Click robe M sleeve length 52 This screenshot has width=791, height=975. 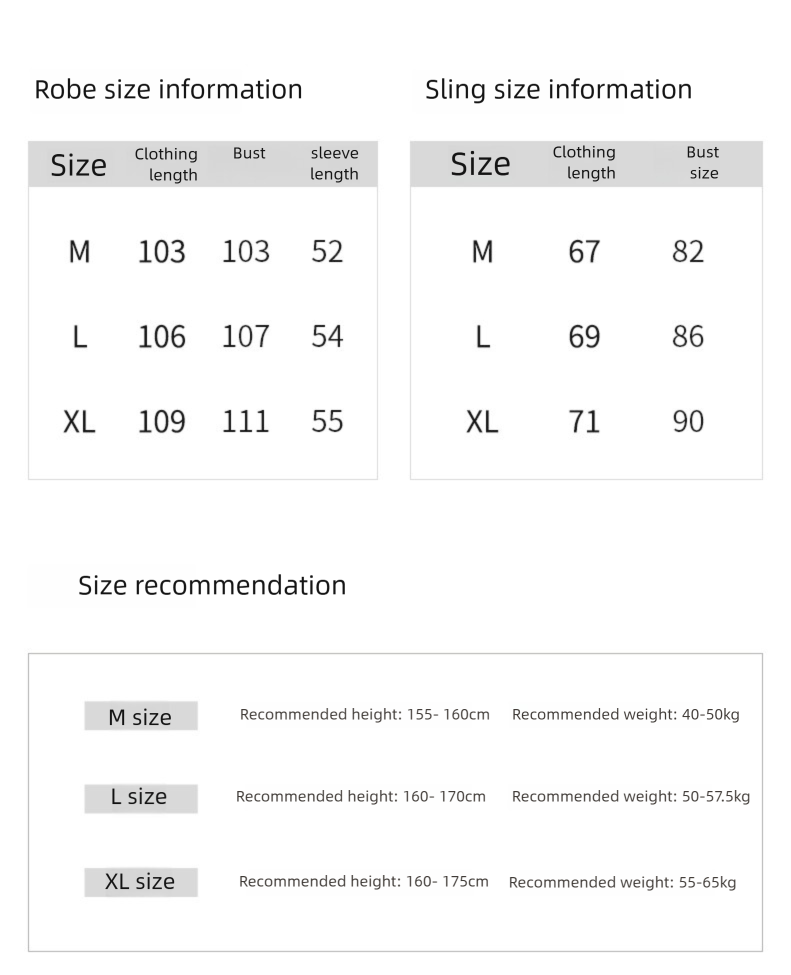pos(327,251)
